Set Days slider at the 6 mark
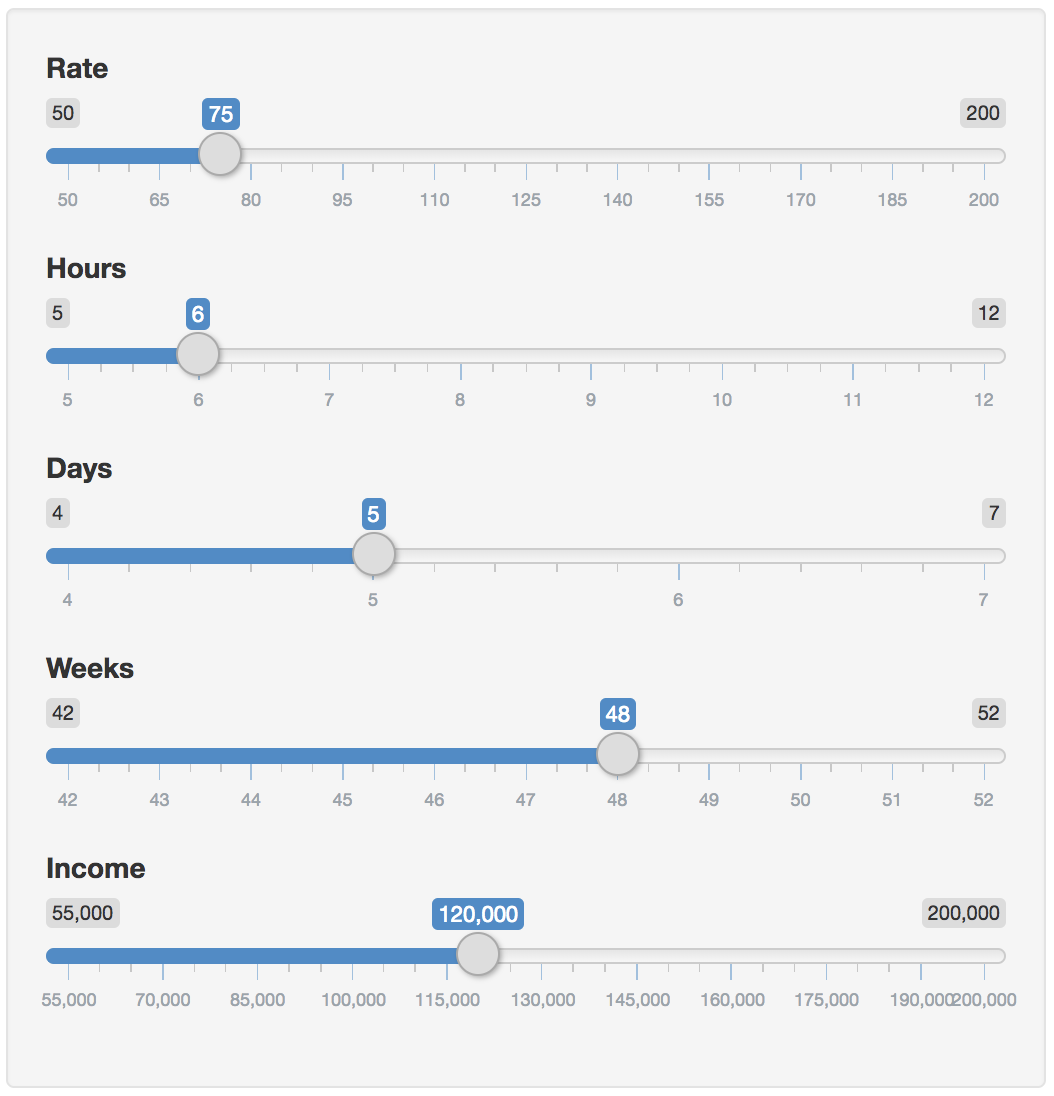 pos(679,556)
